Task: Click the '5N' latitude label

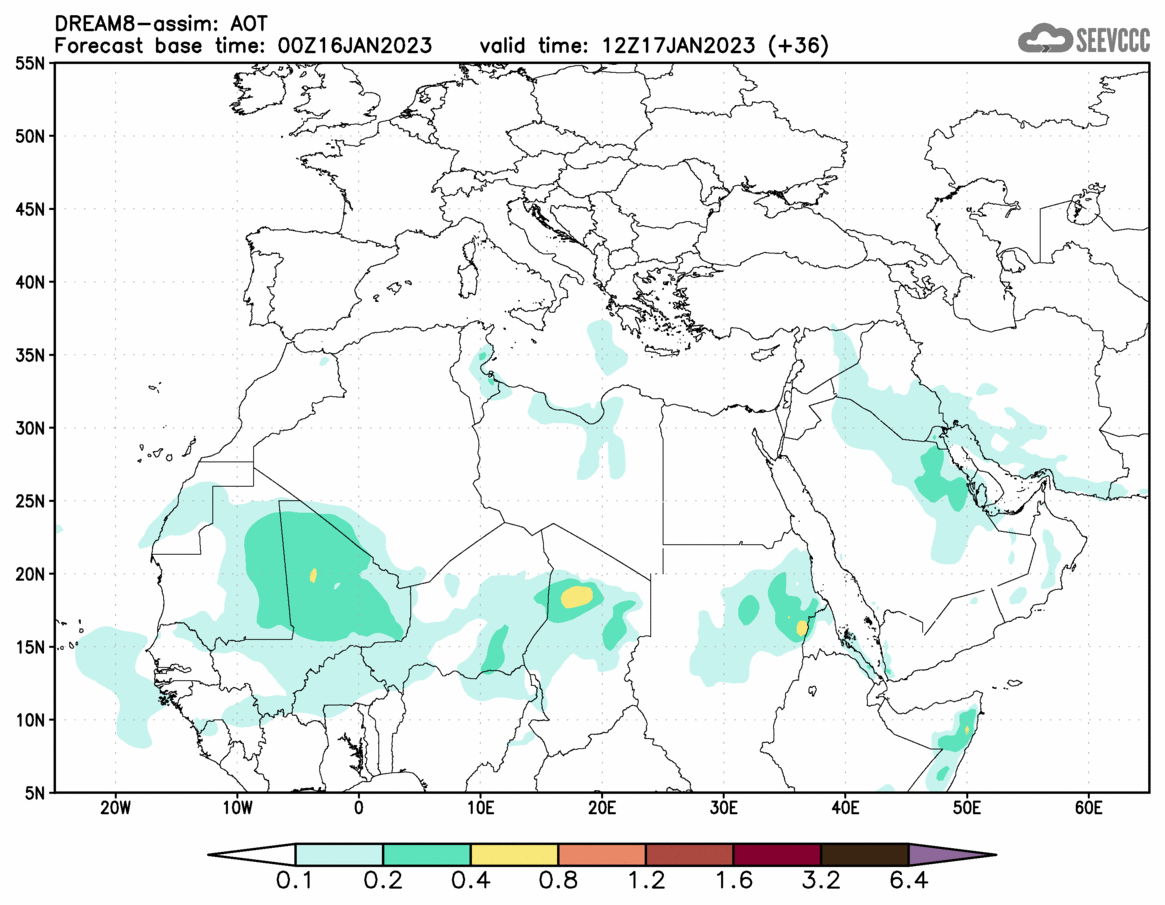Action: coord(34,792)
